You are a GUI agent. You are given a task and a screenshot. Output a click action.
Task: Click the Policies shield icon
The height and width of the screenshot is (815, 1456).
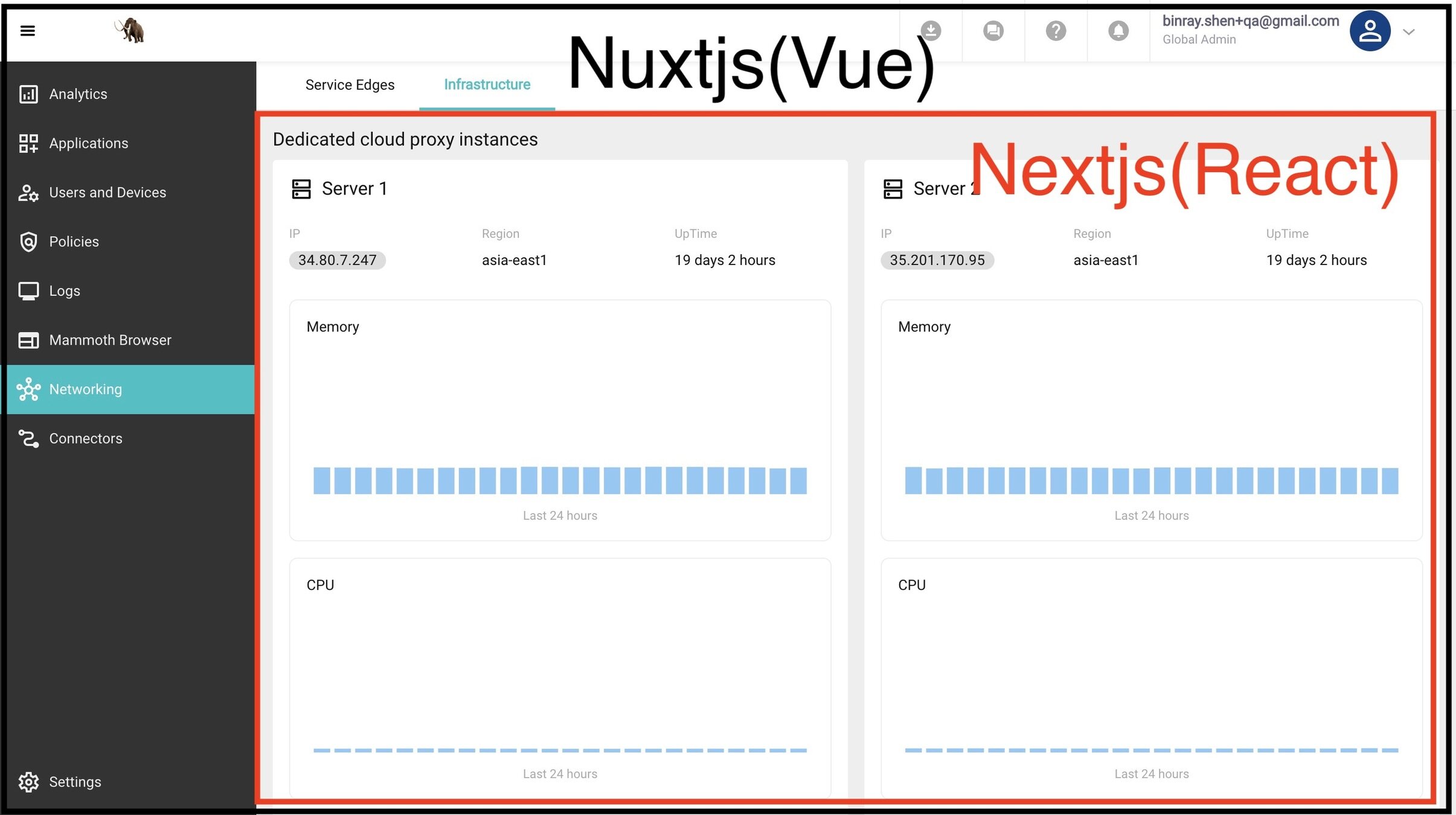tap(28, 242)
